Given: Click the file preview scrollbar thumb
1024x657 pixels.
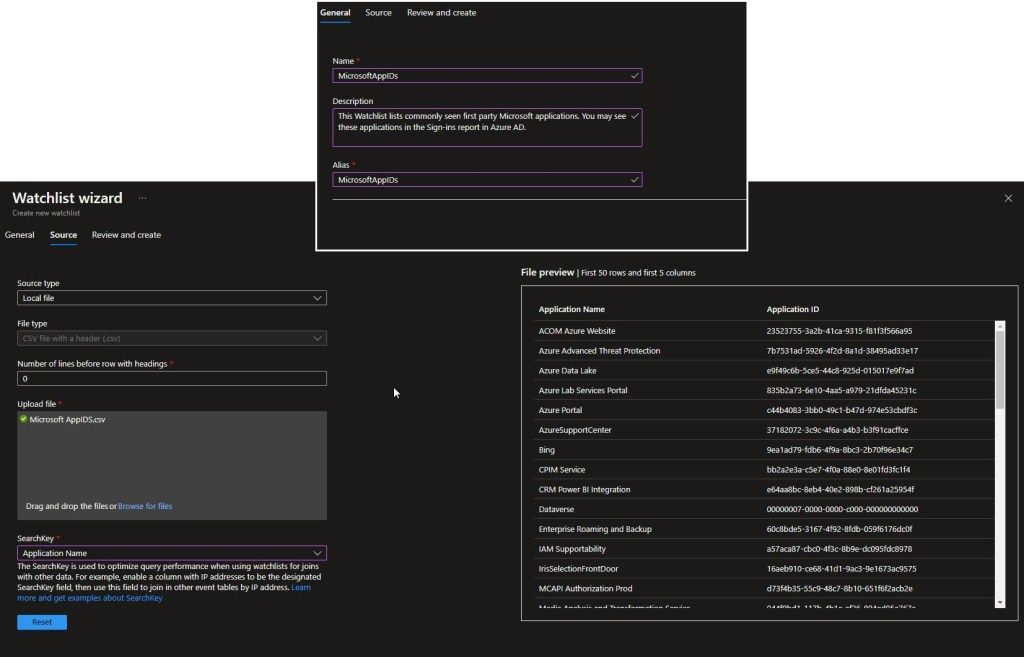Looking at the screenshot, I should click(x=999, y=370).
